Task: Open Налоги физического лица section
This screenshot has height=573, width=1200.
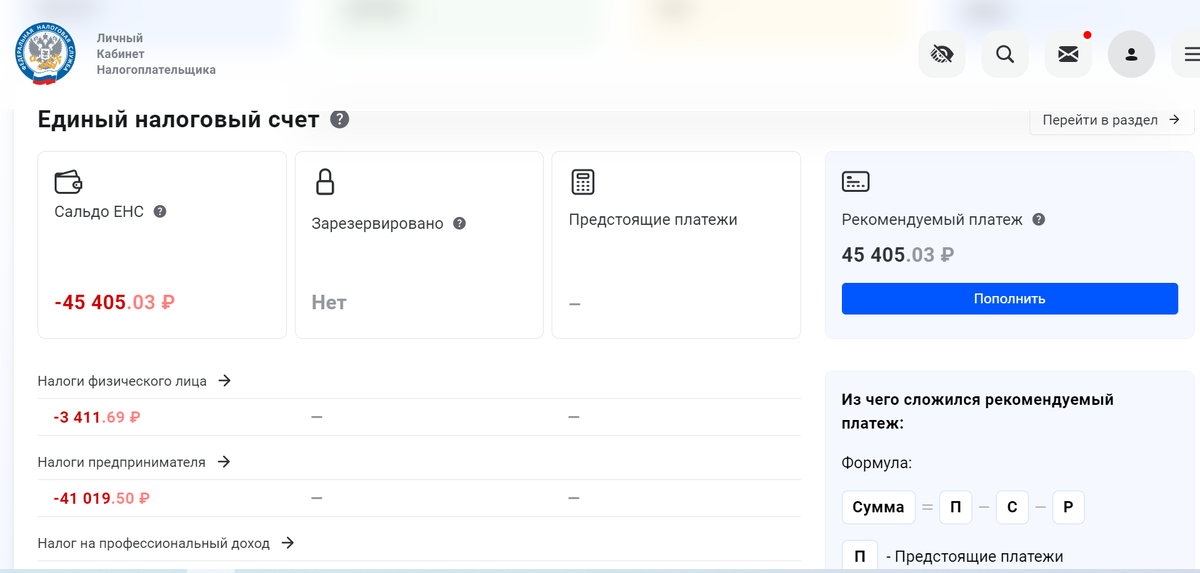Action: click(x=134, y=381)
